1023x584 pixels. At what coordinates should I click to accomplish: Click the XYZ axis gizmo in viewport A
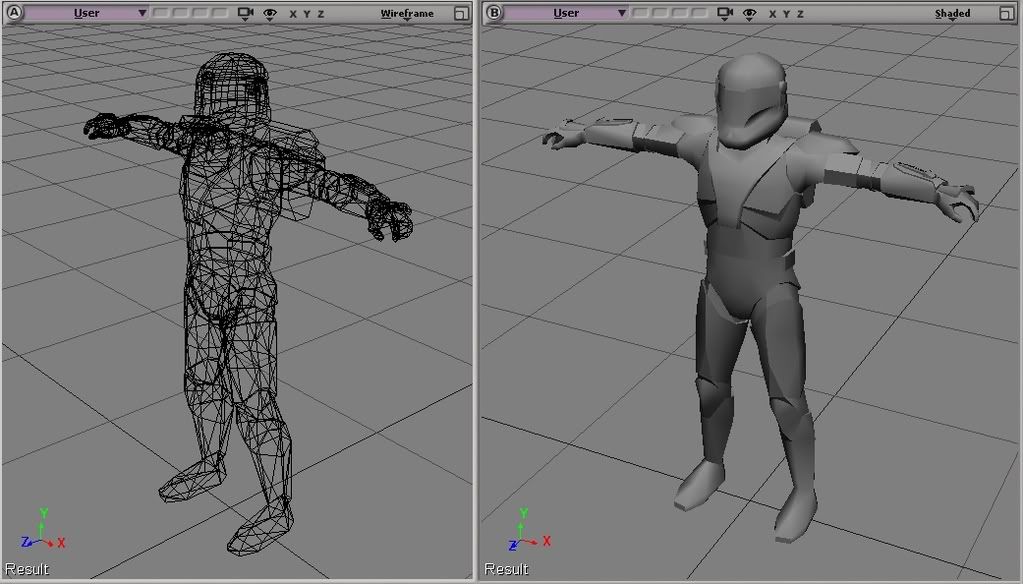(43, 530)
